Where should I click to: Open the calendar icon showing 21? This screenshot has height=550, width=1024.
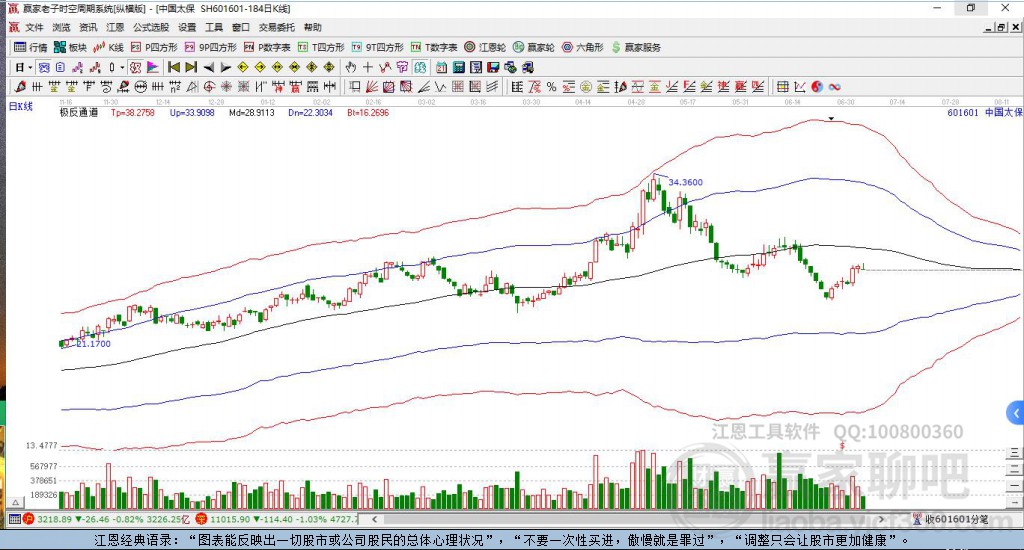(x=441, y=67)
